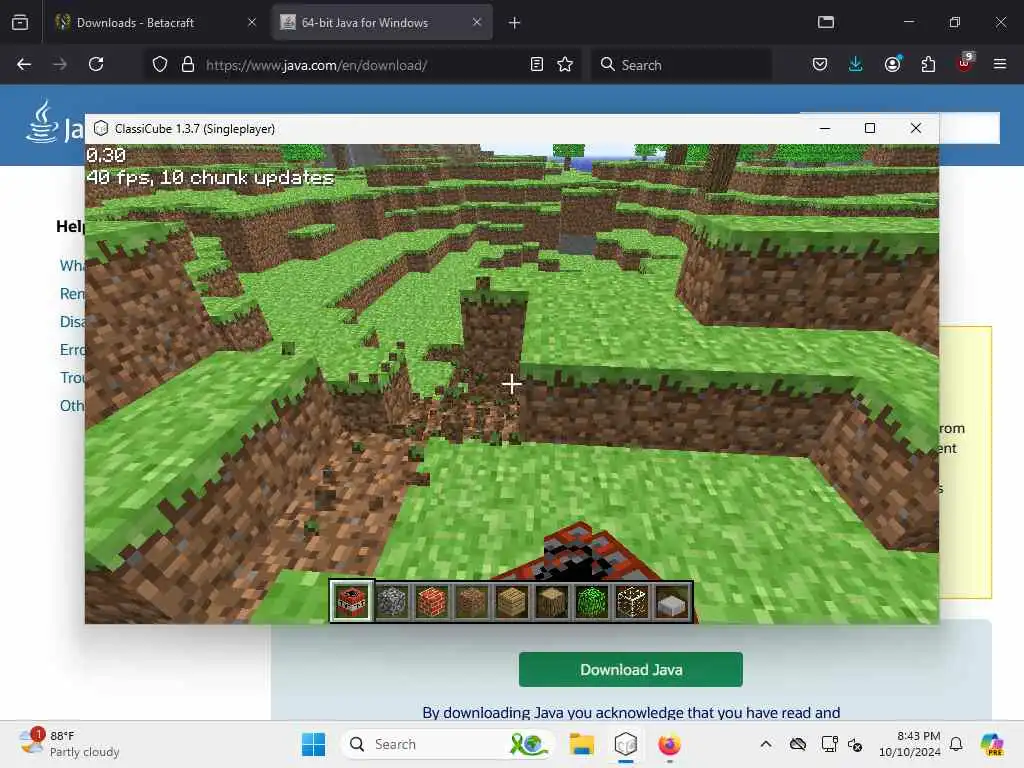
Task: Click the tray display-with-cable network icon
Action: pos(829,744)
